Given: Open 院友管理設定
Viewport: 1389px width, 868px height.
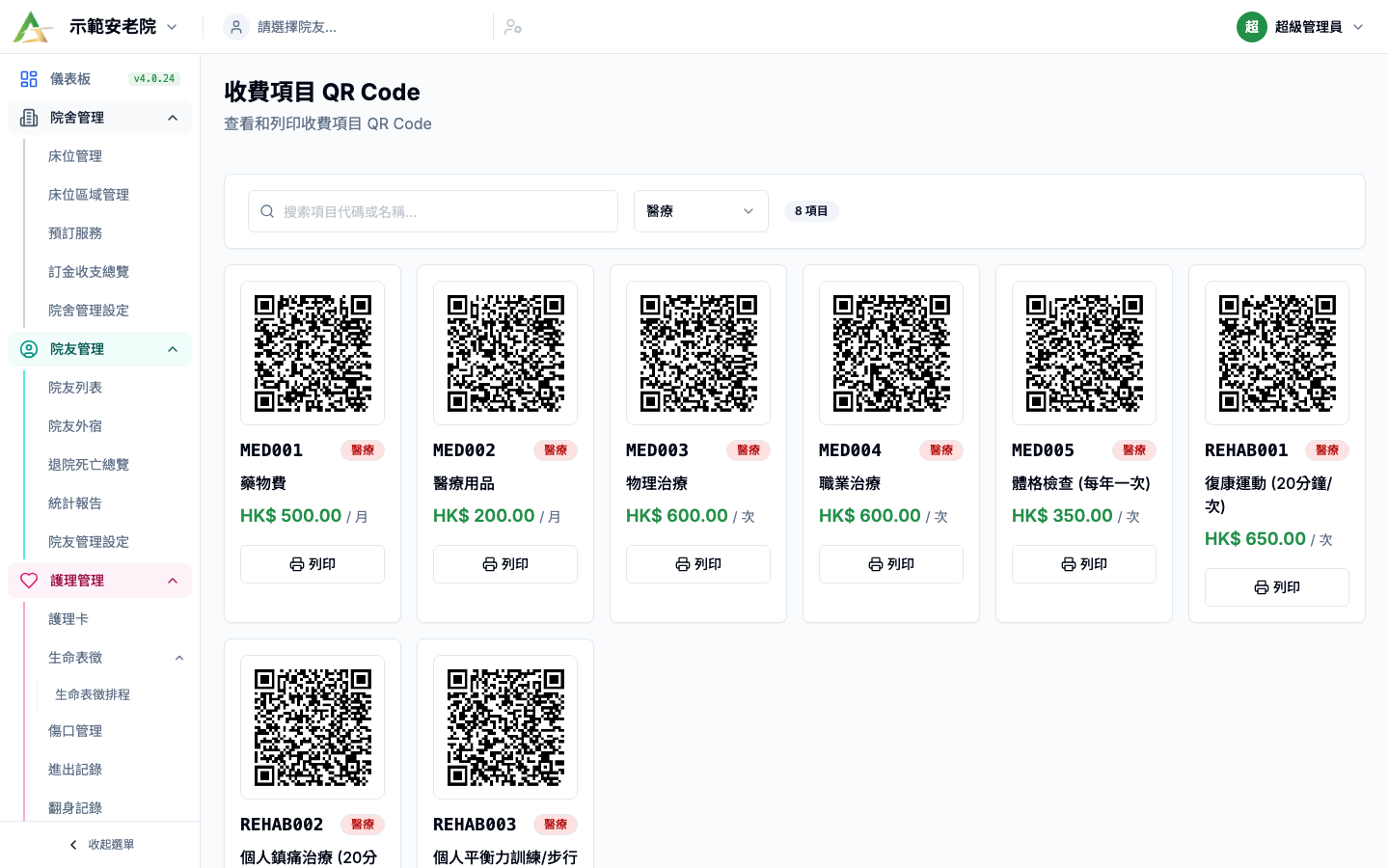Looking at the screenshot, I should point(89,542).
